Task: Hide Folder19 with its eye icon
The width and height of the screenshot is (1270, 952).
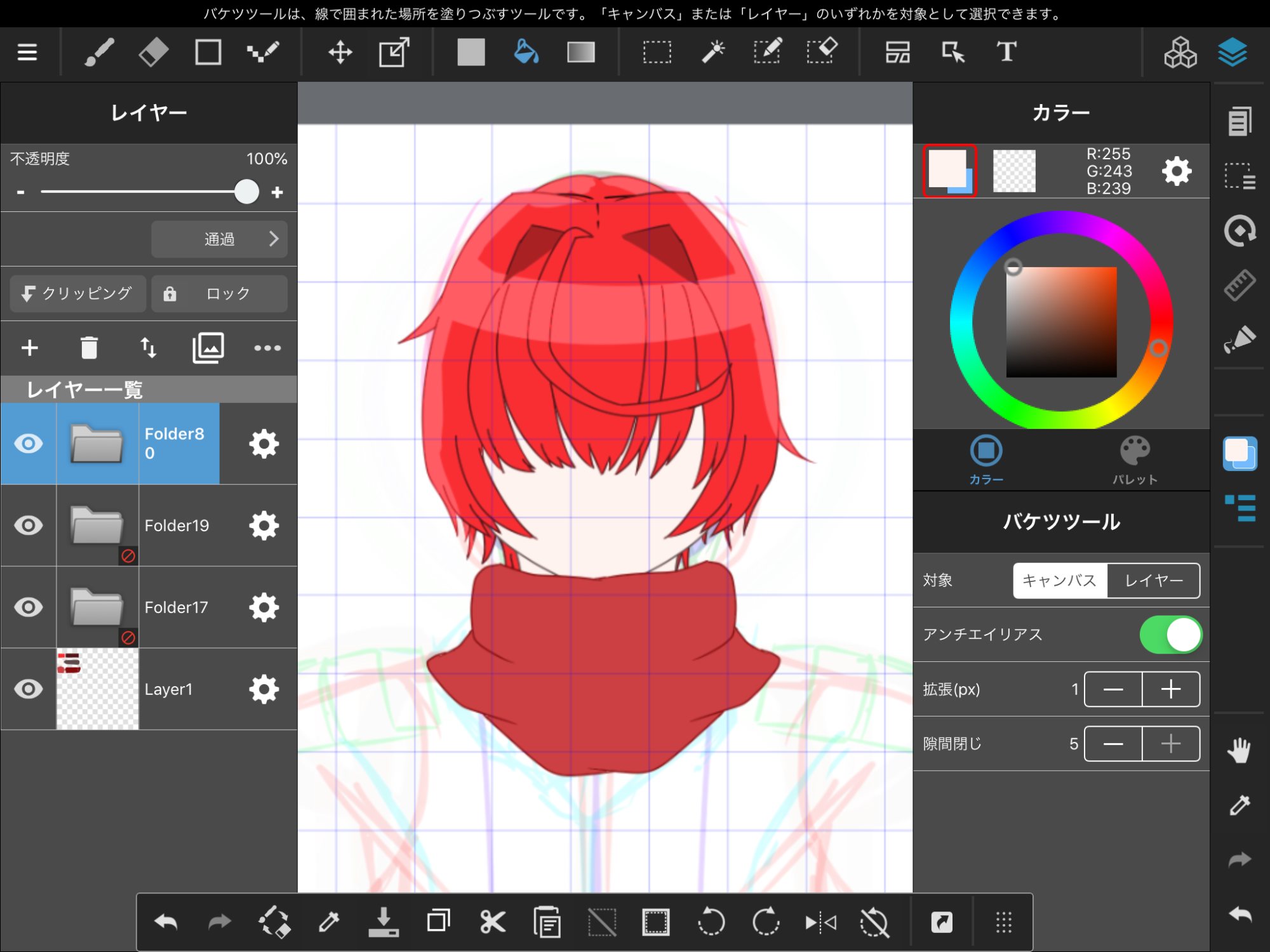Action: (x=29, y=526)
